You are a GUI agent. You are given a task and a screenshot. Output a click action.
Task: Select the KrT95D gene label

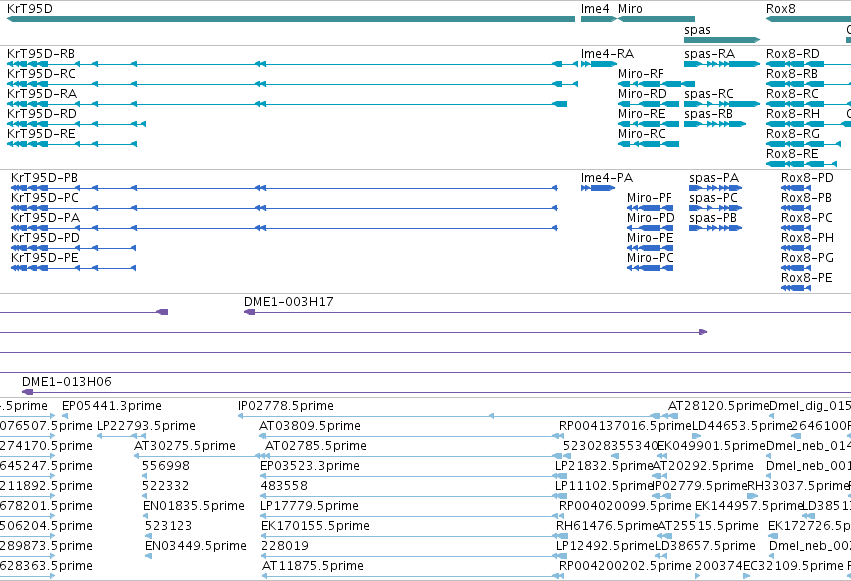coord(30,9)
